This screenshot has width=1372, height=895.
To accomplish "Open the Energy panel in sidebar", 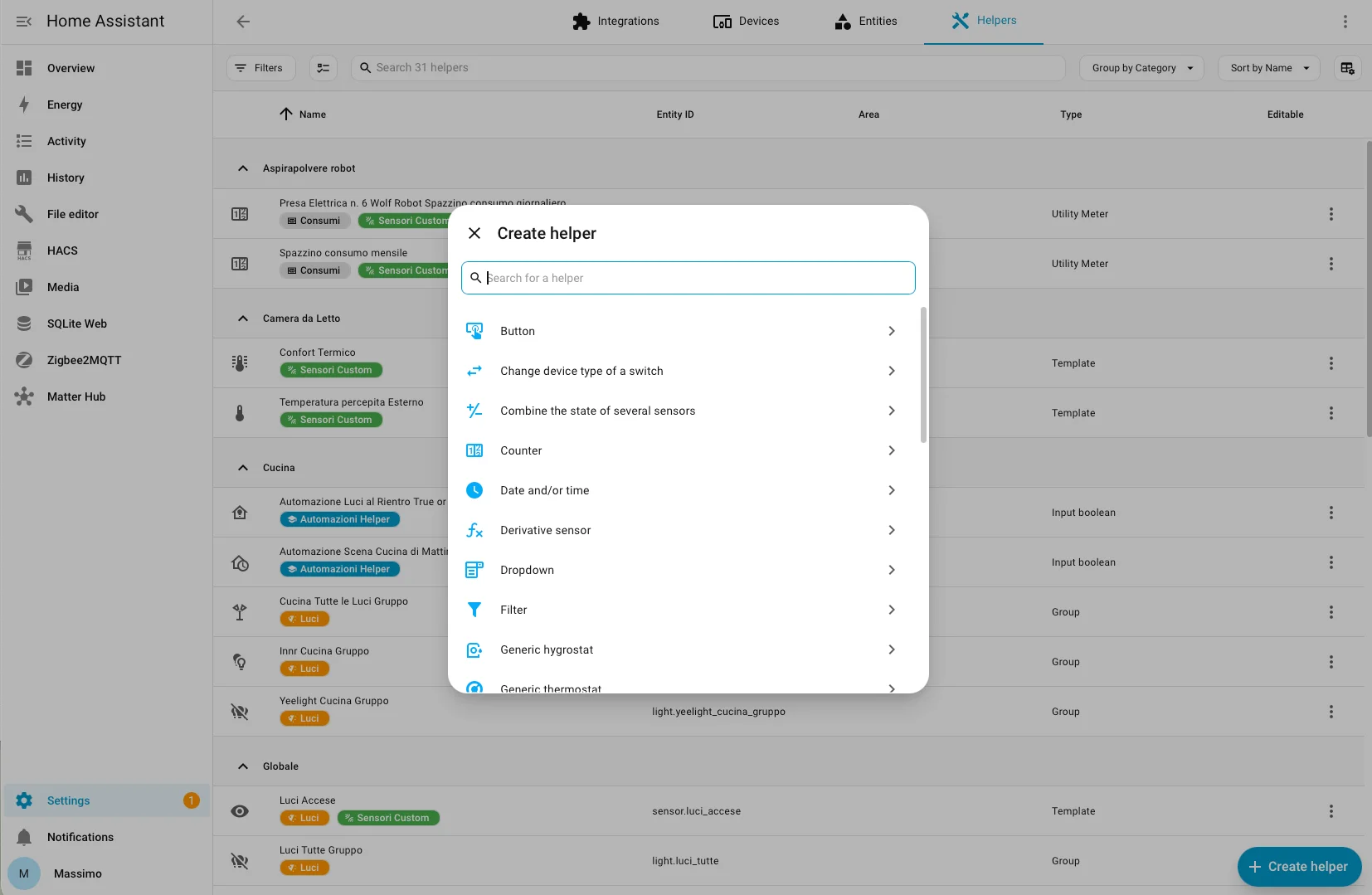I will pos(106,105).
